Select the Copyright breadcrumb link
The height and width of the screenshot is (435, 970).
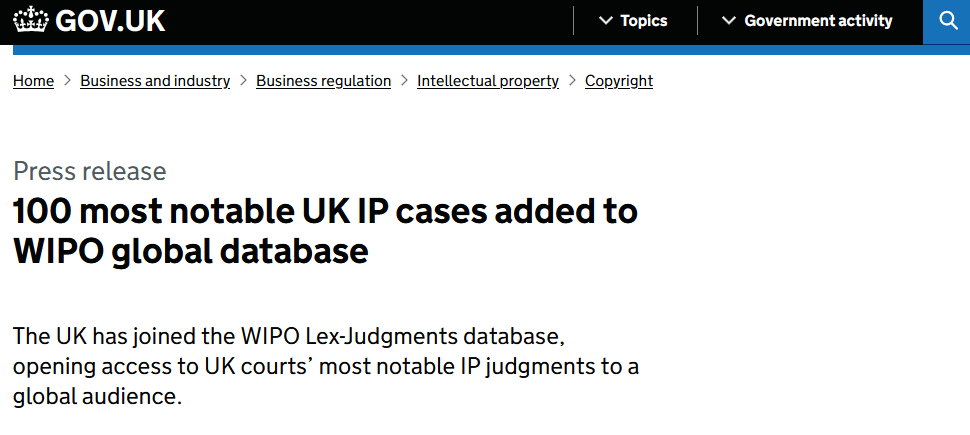618,81
